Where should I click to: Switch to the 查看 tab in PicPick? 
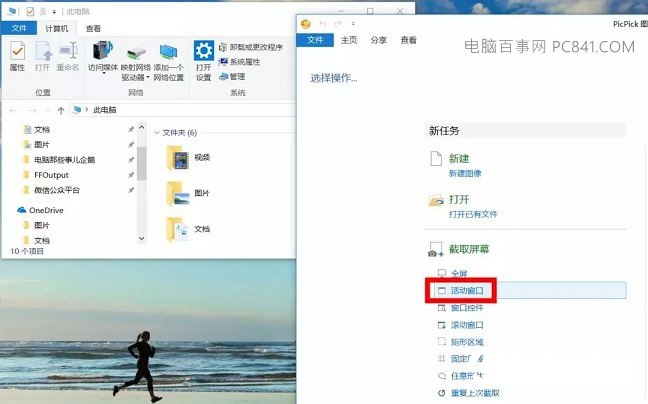(x=408, y=40)
